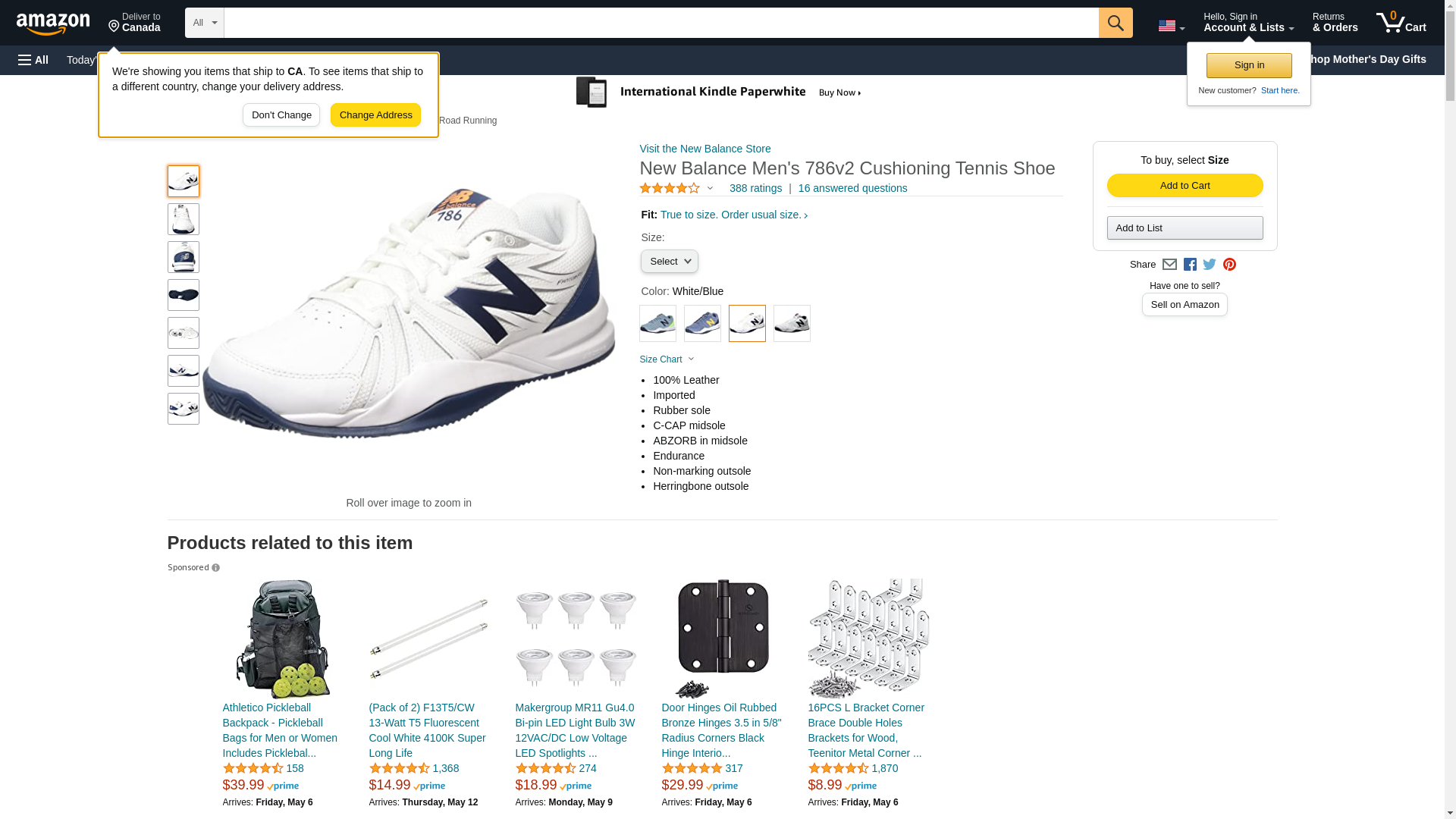The width and height of the screenshot is (1456, 819).
Task: Expand the Size Chart
Action: point(667,359)
